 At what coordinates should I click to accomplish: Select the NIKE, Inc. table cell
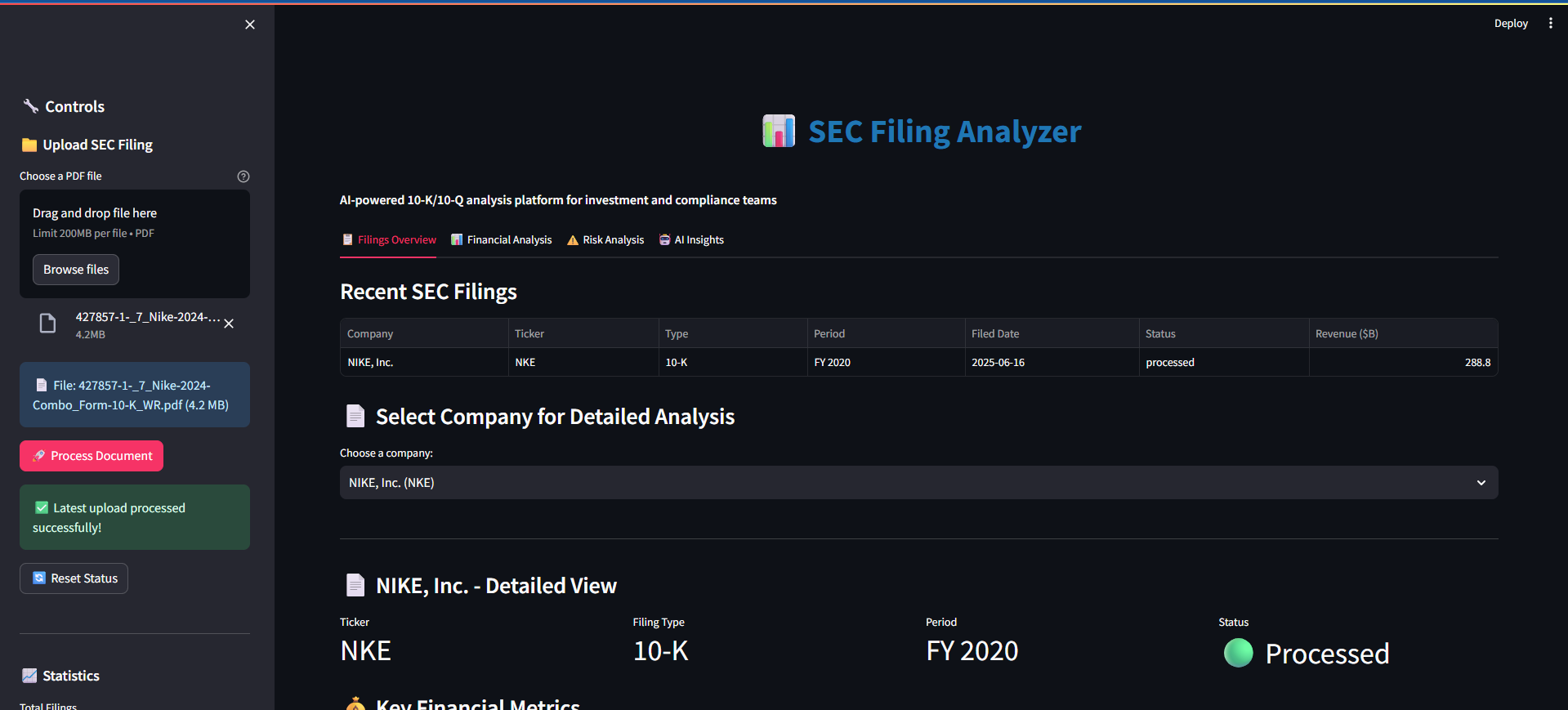[x=424, y=363]
